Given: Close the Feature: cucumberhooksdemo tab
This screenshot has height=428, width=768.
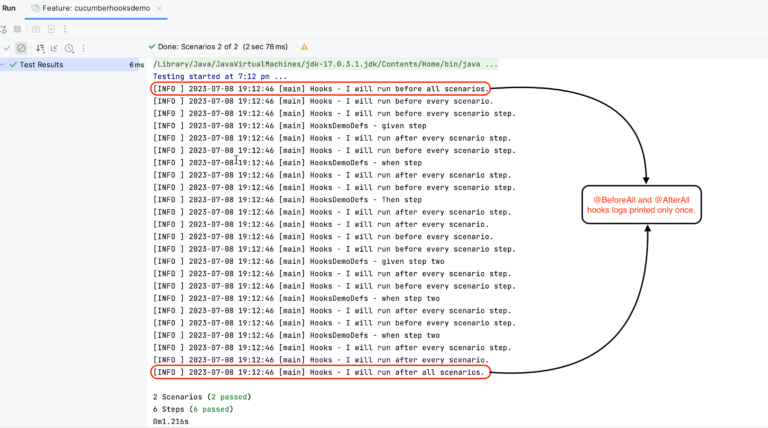Looking at the screenshot, I should tap(159, 8).
